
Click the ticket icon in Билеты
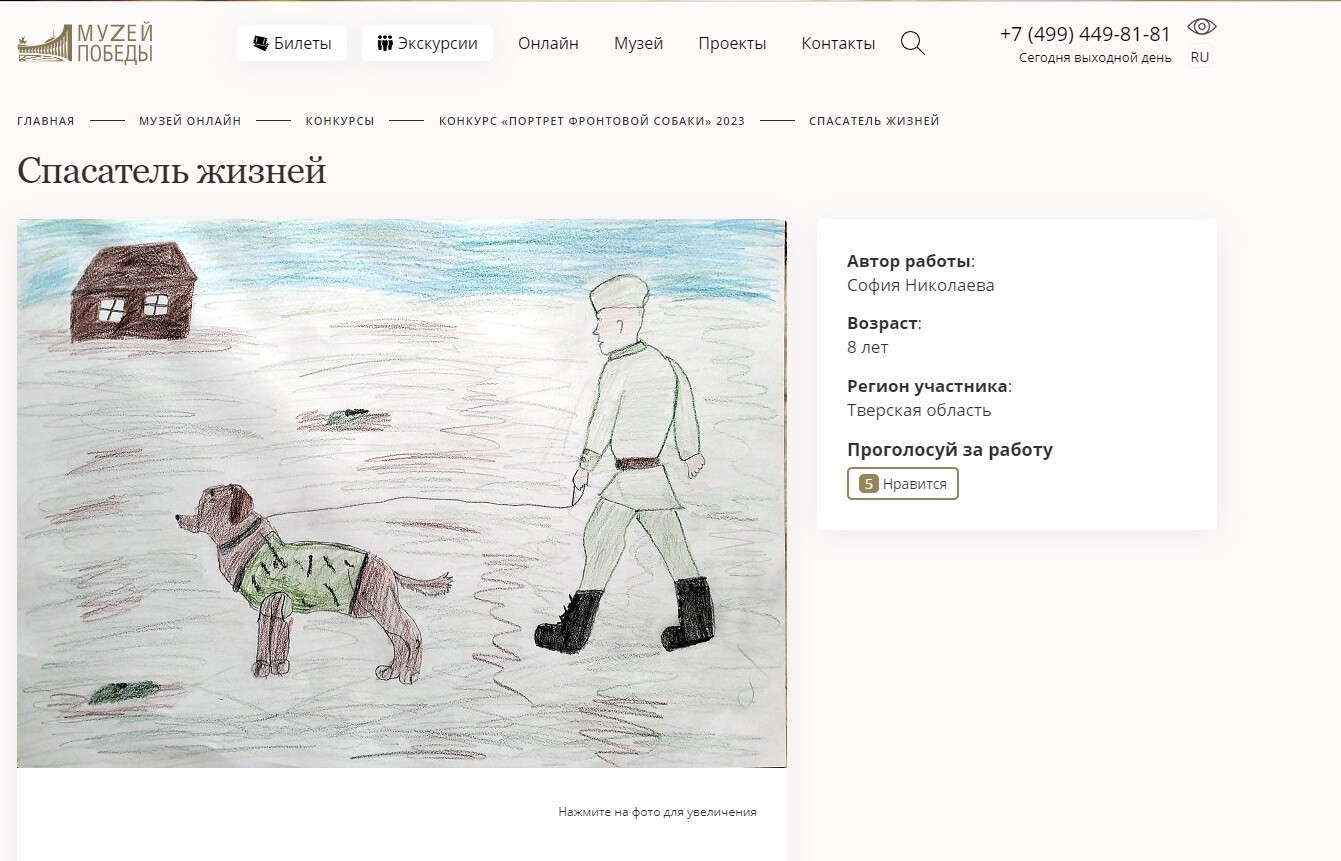[261, 43]
